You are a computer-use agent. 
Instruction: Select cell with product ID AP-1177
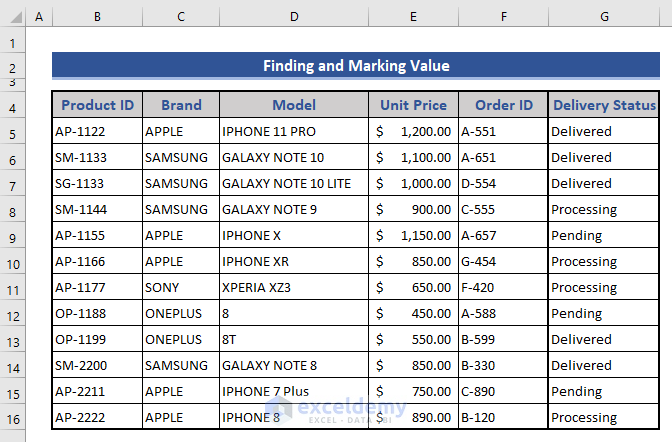pos(97,287)
